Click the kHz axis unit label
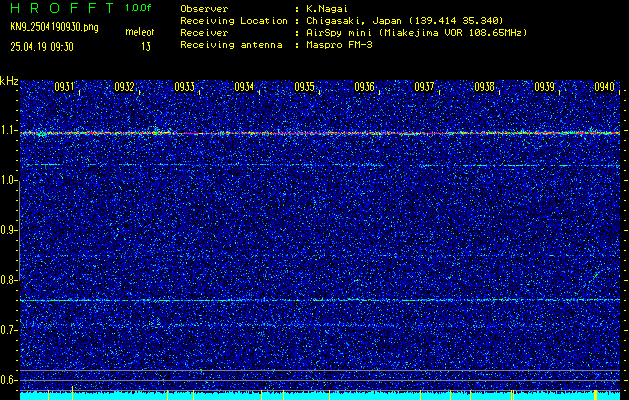The image size is (629, 400). tap(9, 81)
